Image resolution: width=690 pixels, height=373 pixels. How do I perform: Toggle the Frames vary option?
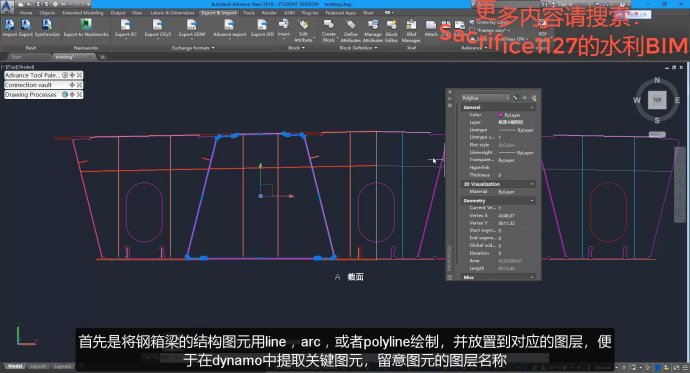473,30
